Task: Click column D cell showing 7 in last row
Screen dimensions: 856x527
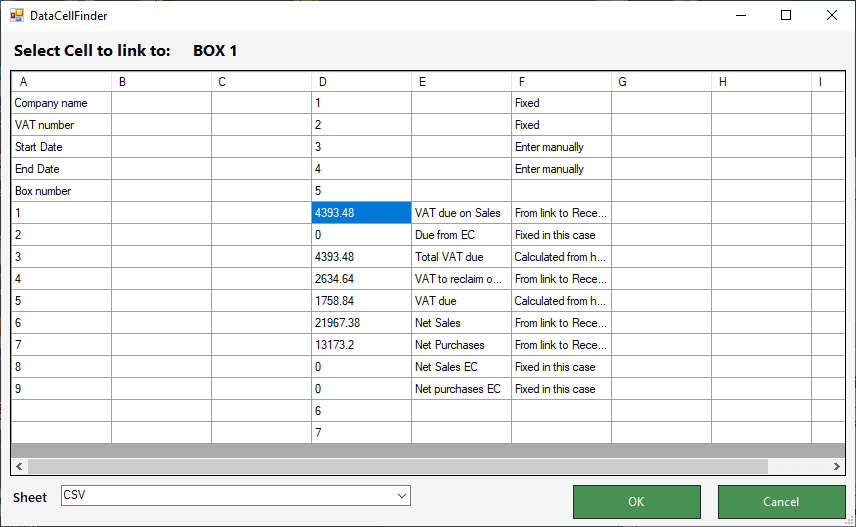Action: point(361,433)
